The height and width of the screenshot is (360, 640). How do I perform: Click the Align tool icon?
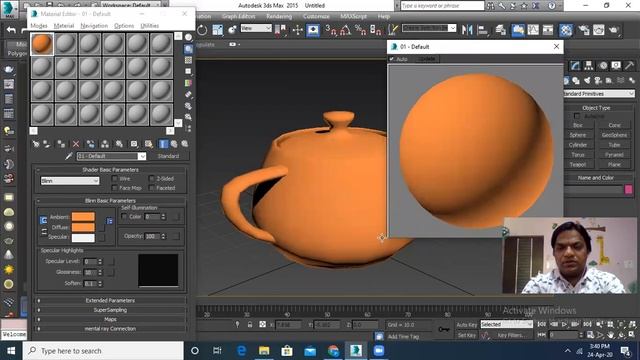tap(482, 30)
